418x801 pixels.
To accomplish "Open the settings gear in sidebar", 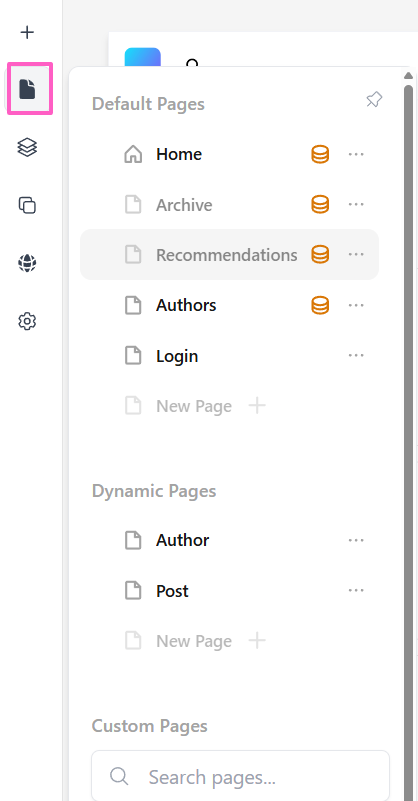I will 27,321.
